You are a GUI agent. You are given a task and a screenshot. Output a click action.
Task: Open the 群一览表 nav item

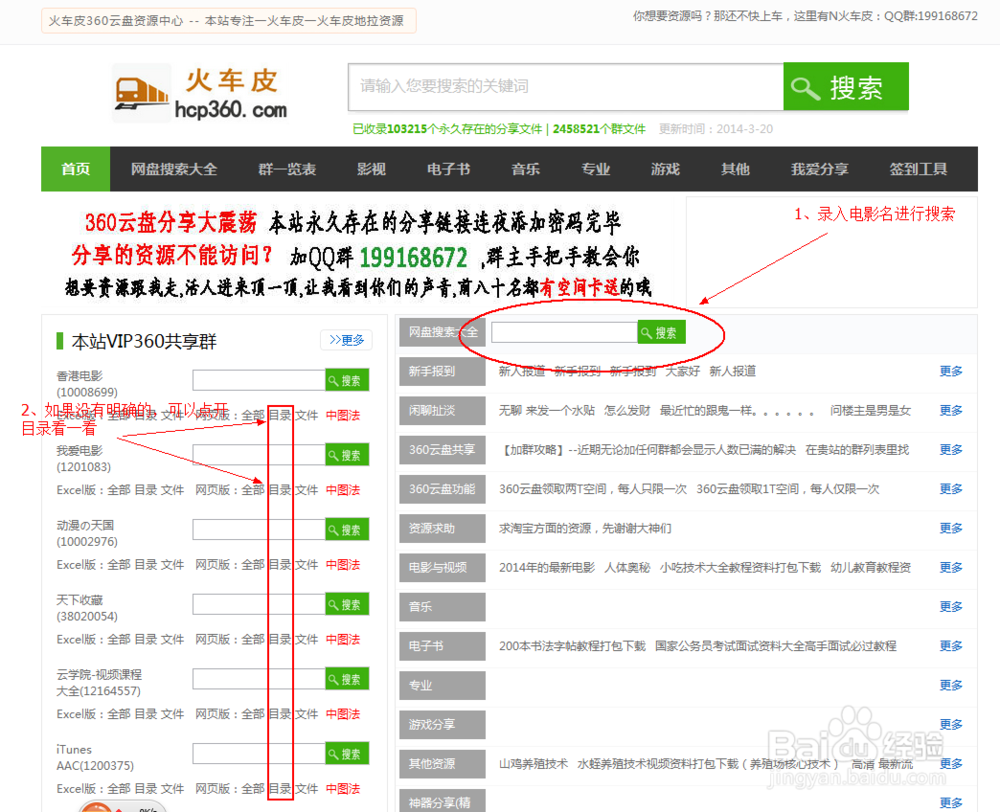tap(287, 169)
